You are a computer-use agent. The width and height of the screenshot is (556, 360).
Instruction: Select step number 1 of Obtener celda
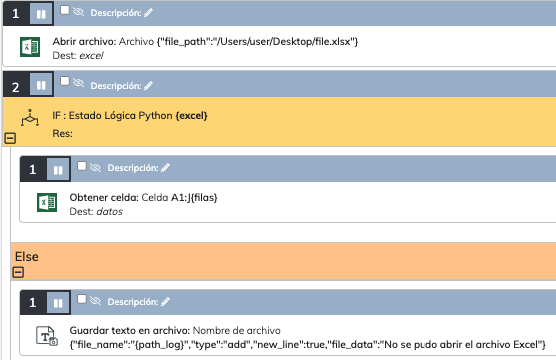pos(33,170)
